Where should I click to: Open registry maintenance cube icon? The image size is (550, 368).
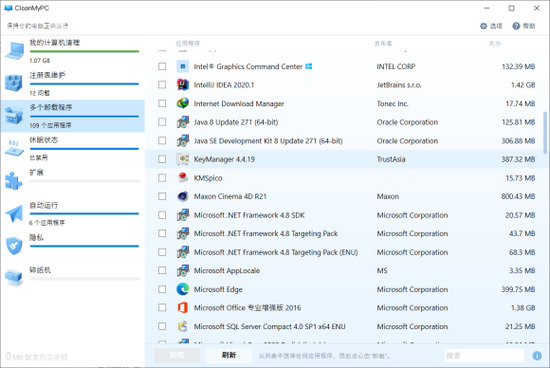(14, 83)
